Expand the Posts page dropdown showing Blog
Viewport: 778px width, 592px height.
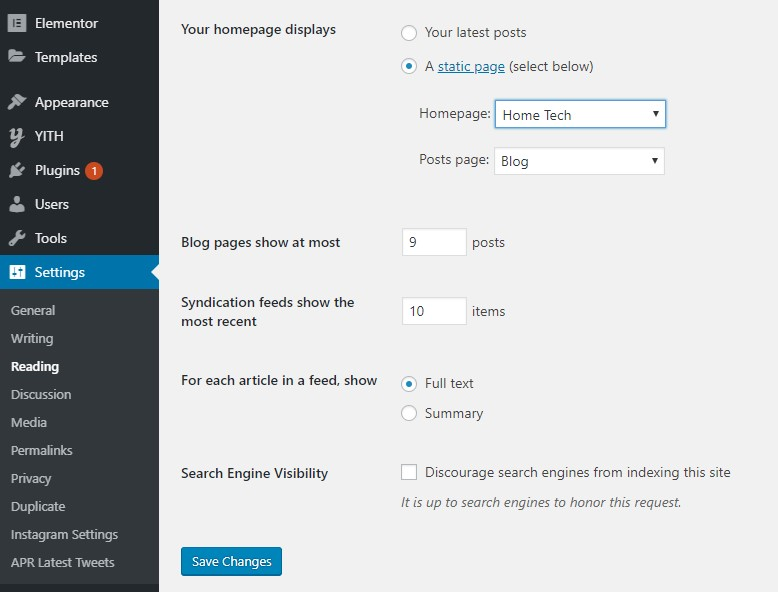pyautogui.click(x=579, y=161)
